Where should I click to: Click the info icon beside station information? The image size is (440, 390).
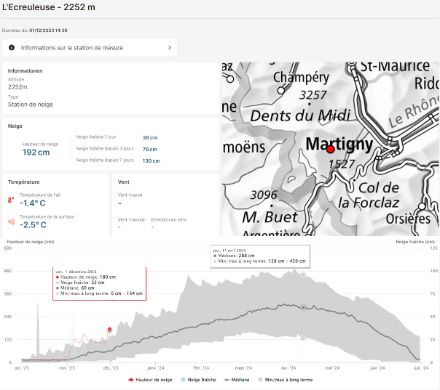(12, 48)
